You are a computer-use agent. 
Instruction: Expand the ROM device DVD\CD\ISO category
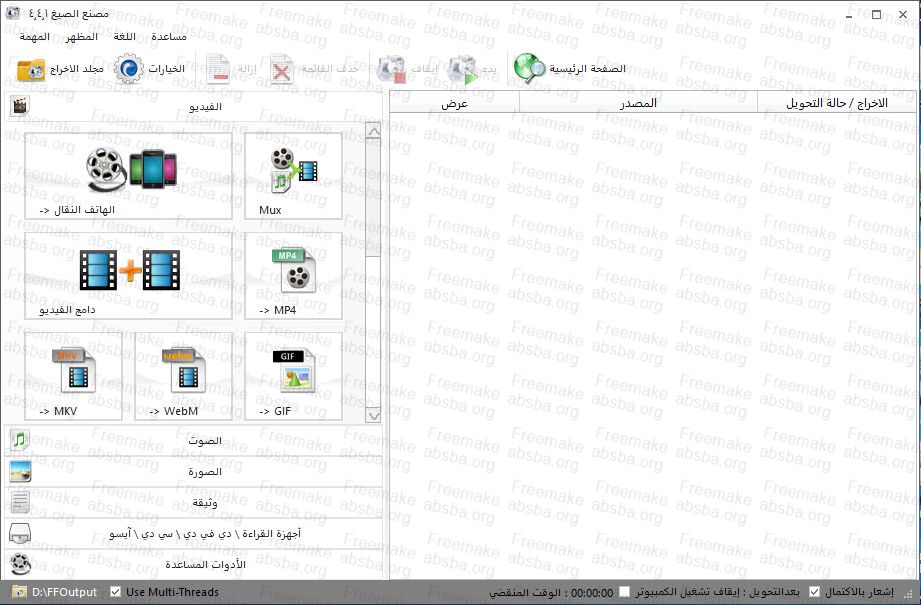click(194, 533)
